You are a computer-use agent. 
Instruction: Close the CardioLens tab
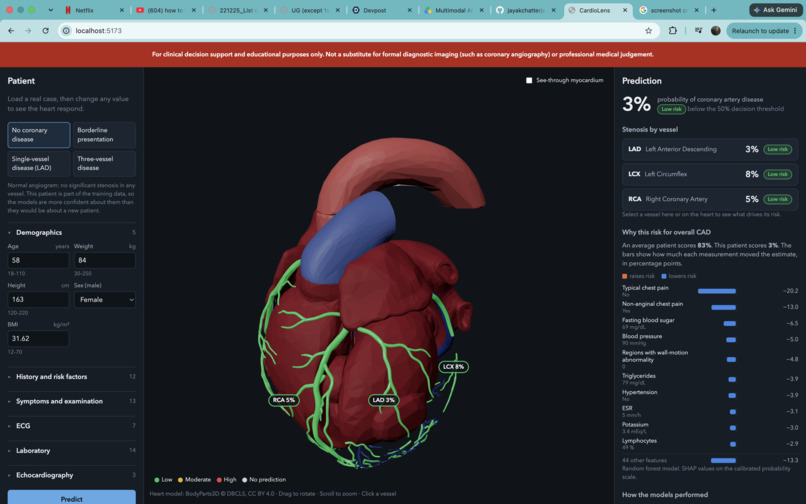pos(625,10)
